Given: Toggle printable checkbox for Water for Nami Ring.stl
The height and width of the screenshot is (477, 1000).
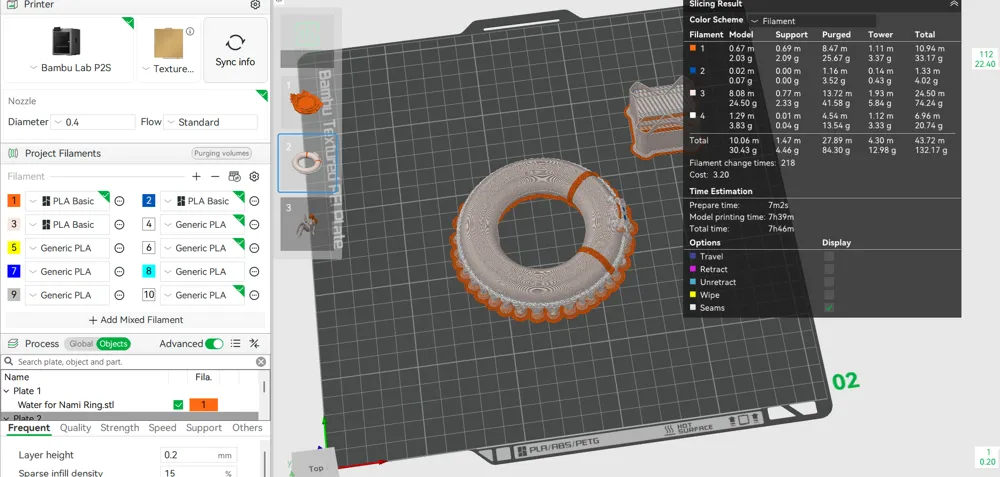Looking at the screenshot, I should click(x=178, y=405).
